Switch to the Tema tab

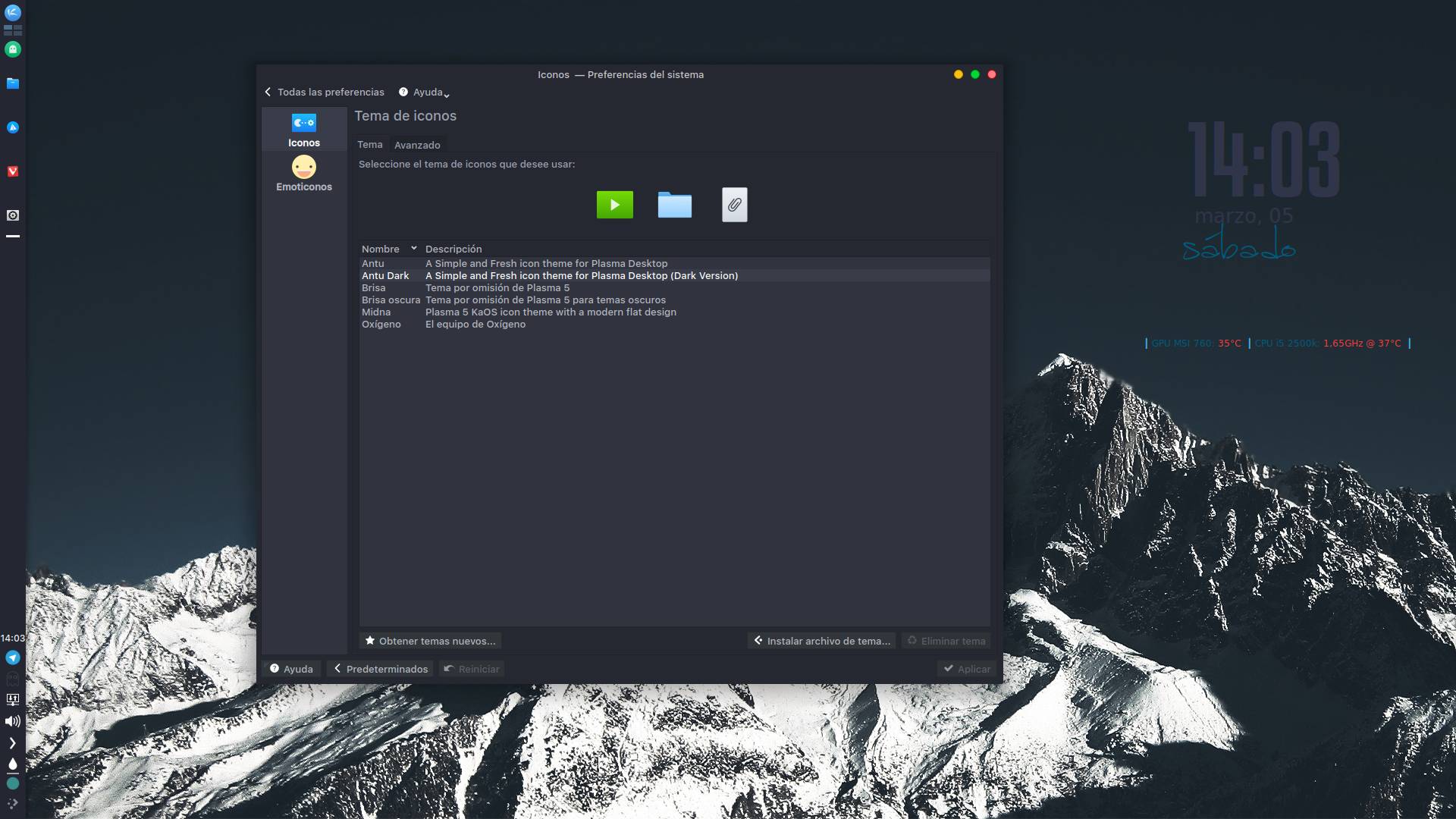(371, 144)
